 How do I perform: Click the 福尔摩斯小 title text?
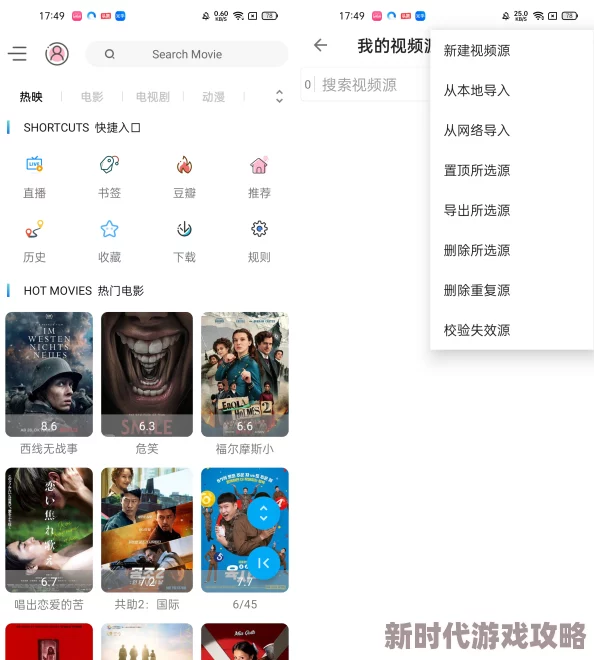[x=245, y=449]
